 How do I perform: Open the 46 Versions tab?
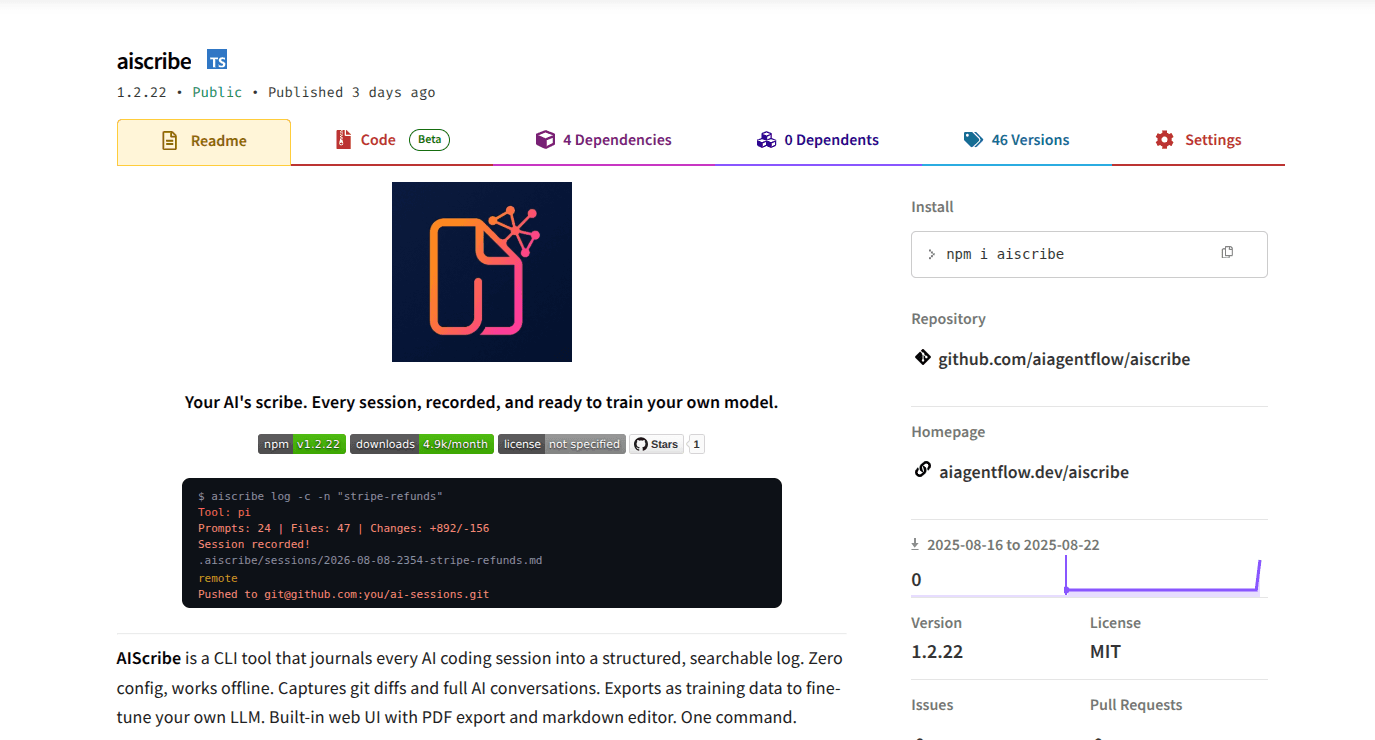click(x=1016, y=140)
